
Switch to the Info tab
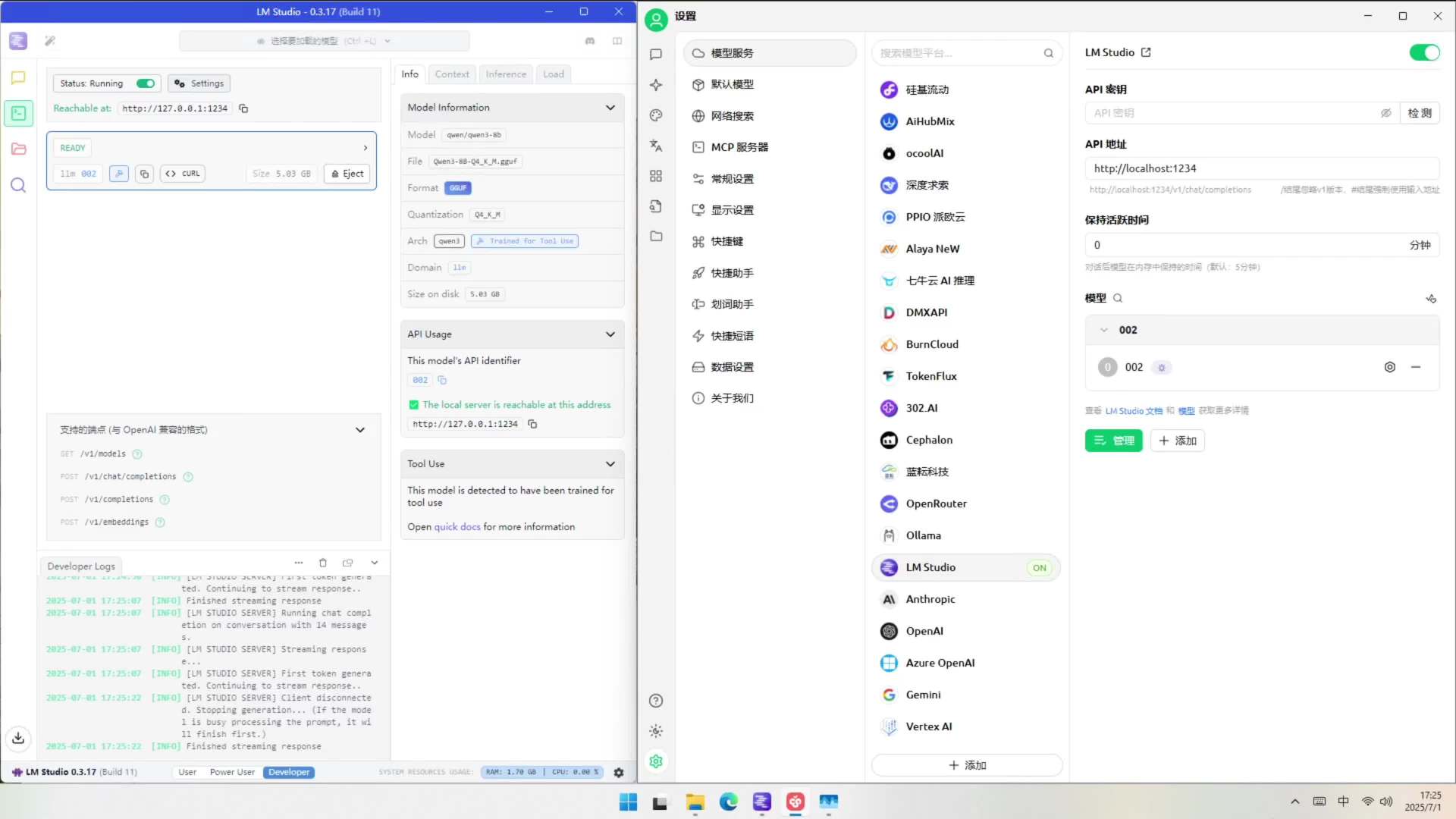coord(409,74)
